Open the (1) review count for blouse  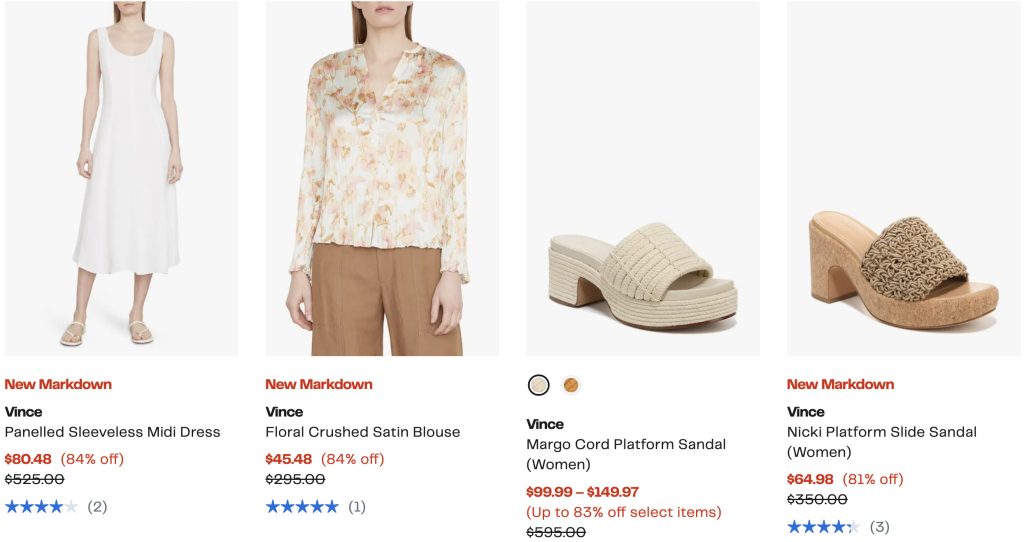tap(357, 507)
